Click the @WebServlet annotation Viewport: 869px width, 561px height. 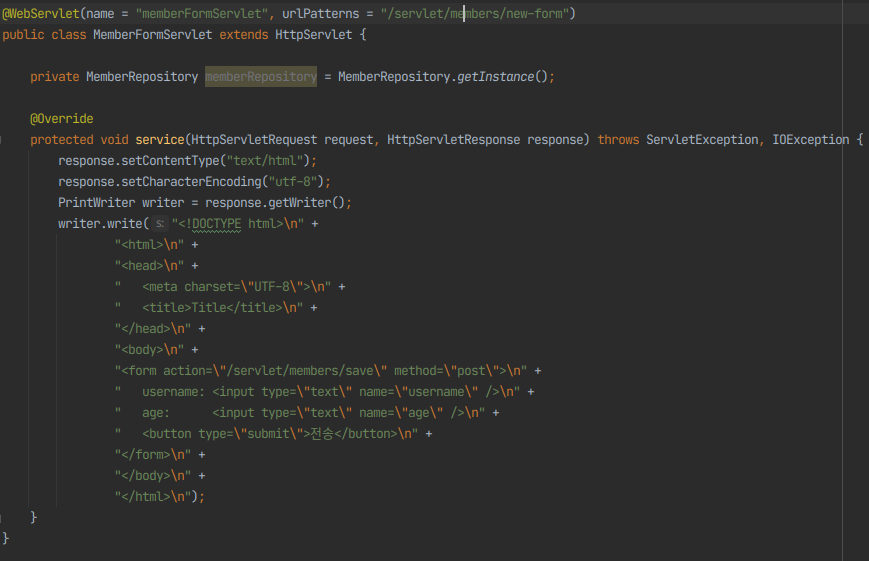[x=41, y=14]
